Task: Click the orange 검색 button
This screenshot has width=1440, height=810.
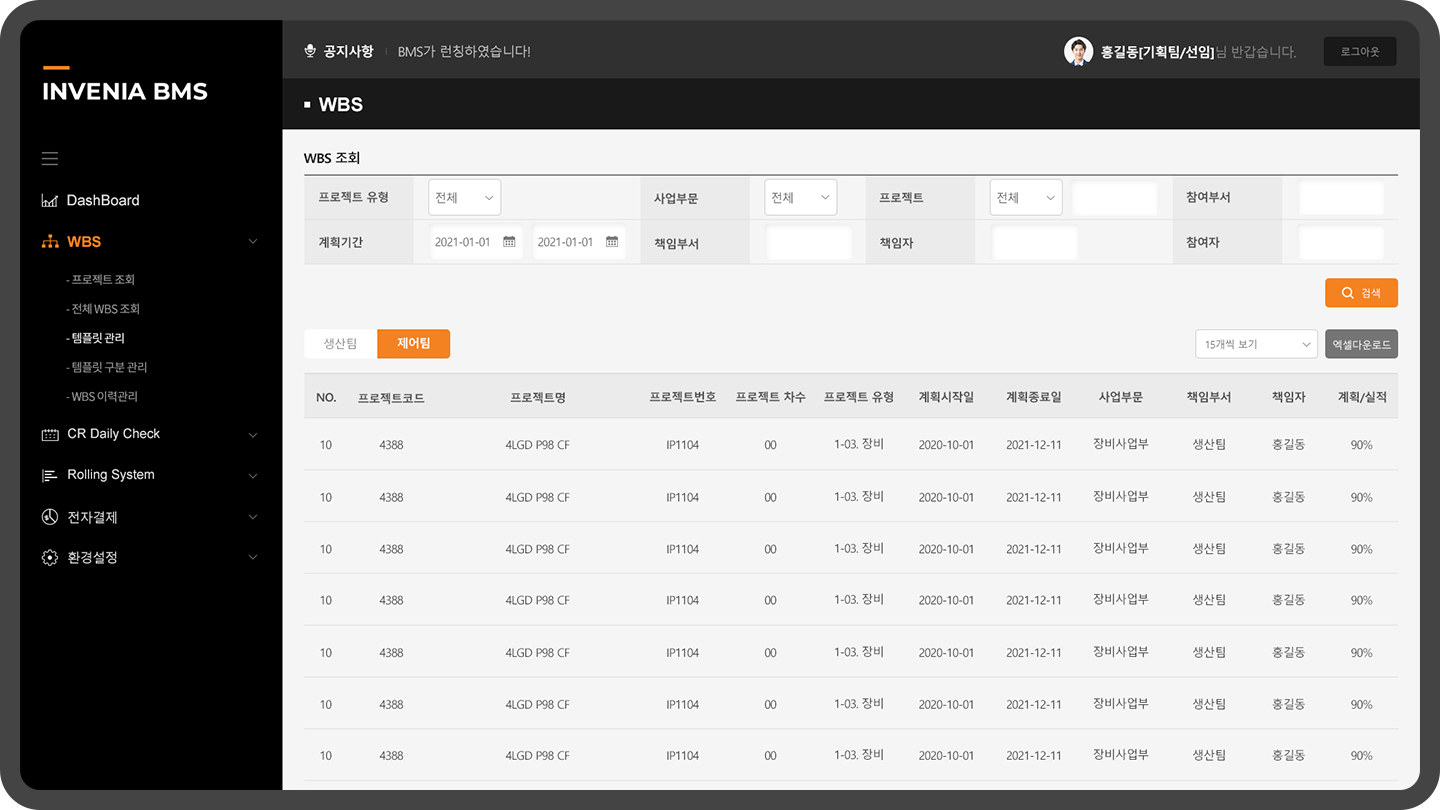Action: (x=1361, y=293)
